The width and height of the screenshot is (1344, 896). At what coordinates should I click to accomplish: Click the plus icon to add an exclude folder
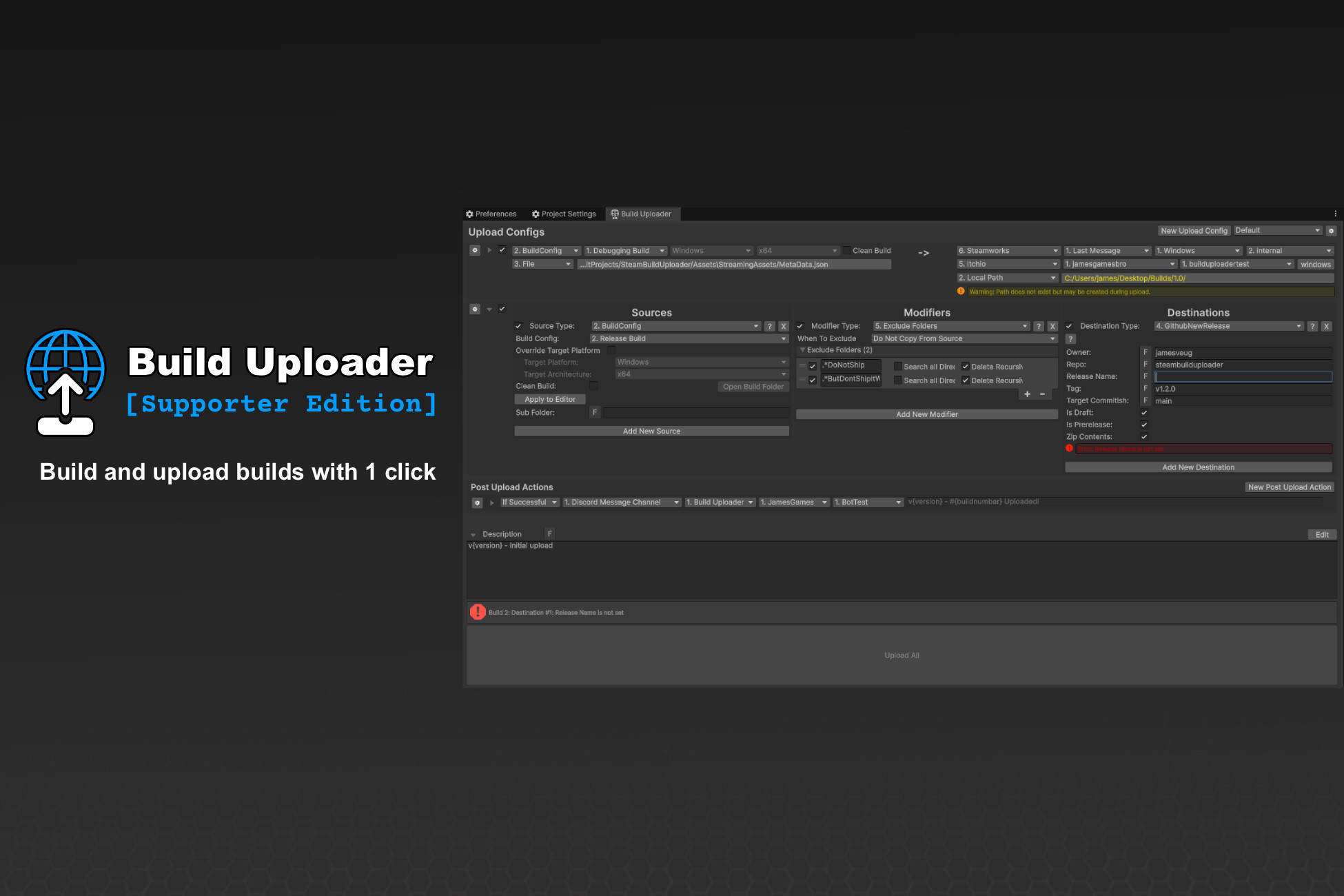pyautogui.click(x=1027, y=394)
